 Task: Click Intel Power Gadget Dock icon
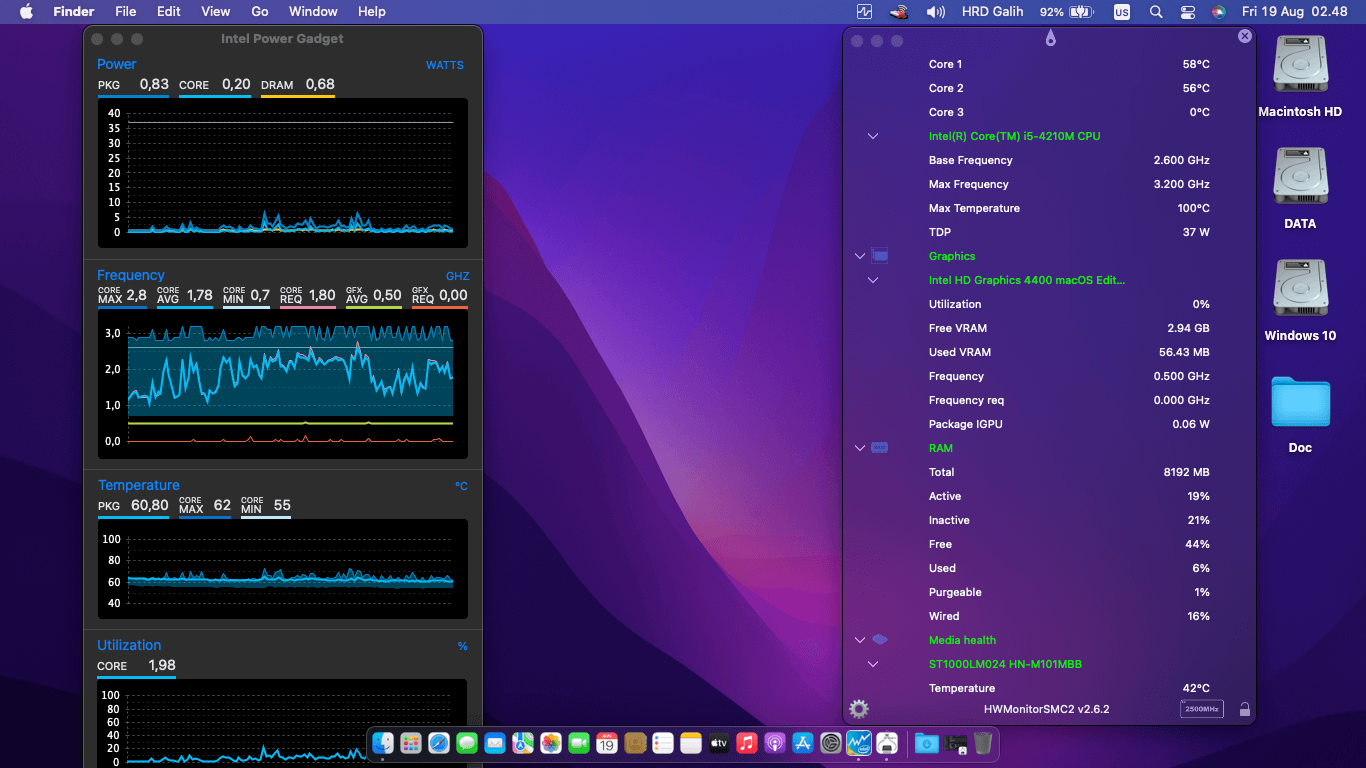[x=859, y=743]
